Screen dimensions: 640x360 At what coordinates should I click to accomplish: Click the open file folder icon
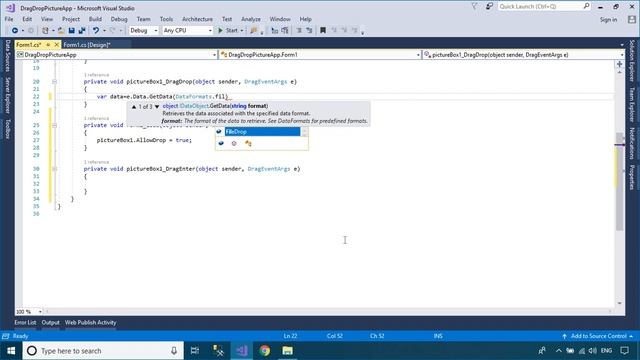61,31
